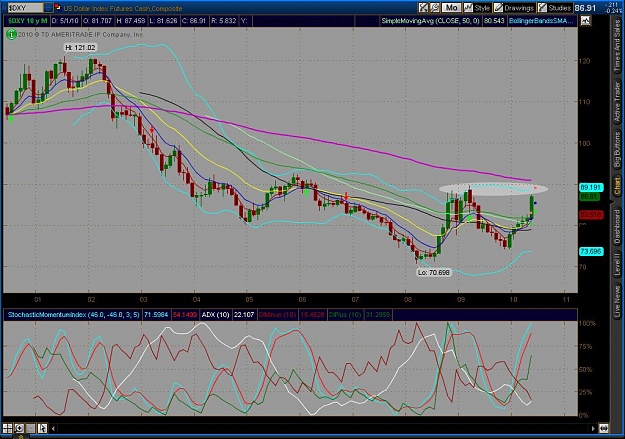The image size is (625, 439).
Task: Click the Lo: 70.698 low label
Action: pyautogui.click(x=434, y=272)
